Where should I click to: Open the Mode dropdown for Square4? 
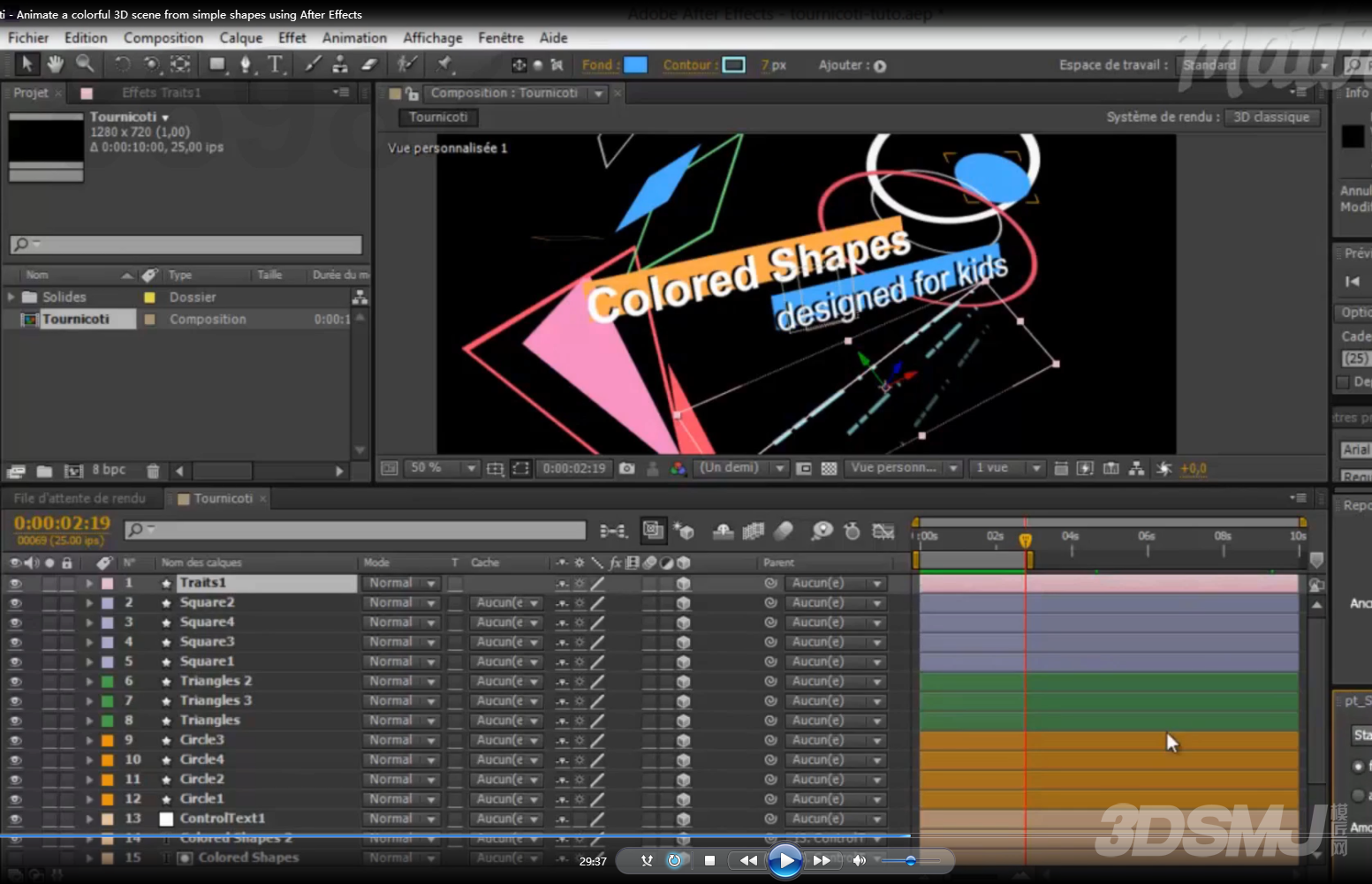pos(401,623)
